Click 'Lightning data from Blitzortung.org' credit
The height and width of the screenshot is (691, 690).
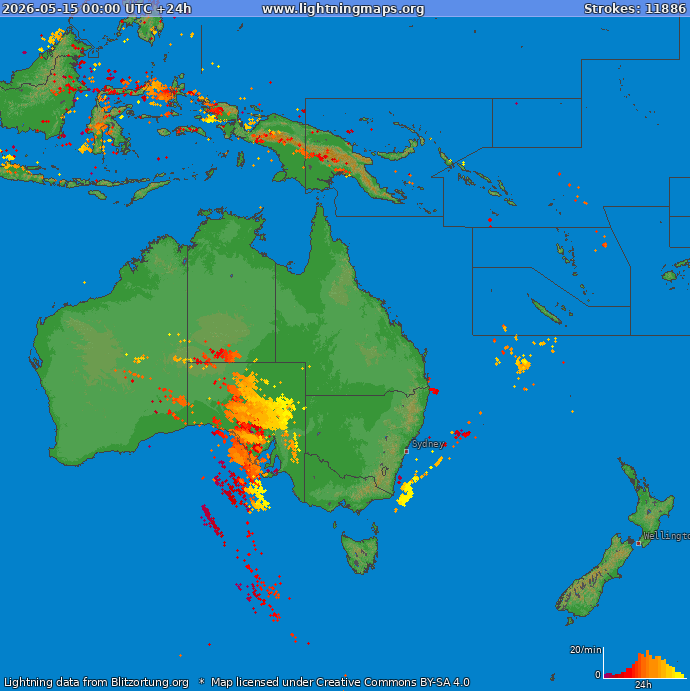(x=96, y=682)
